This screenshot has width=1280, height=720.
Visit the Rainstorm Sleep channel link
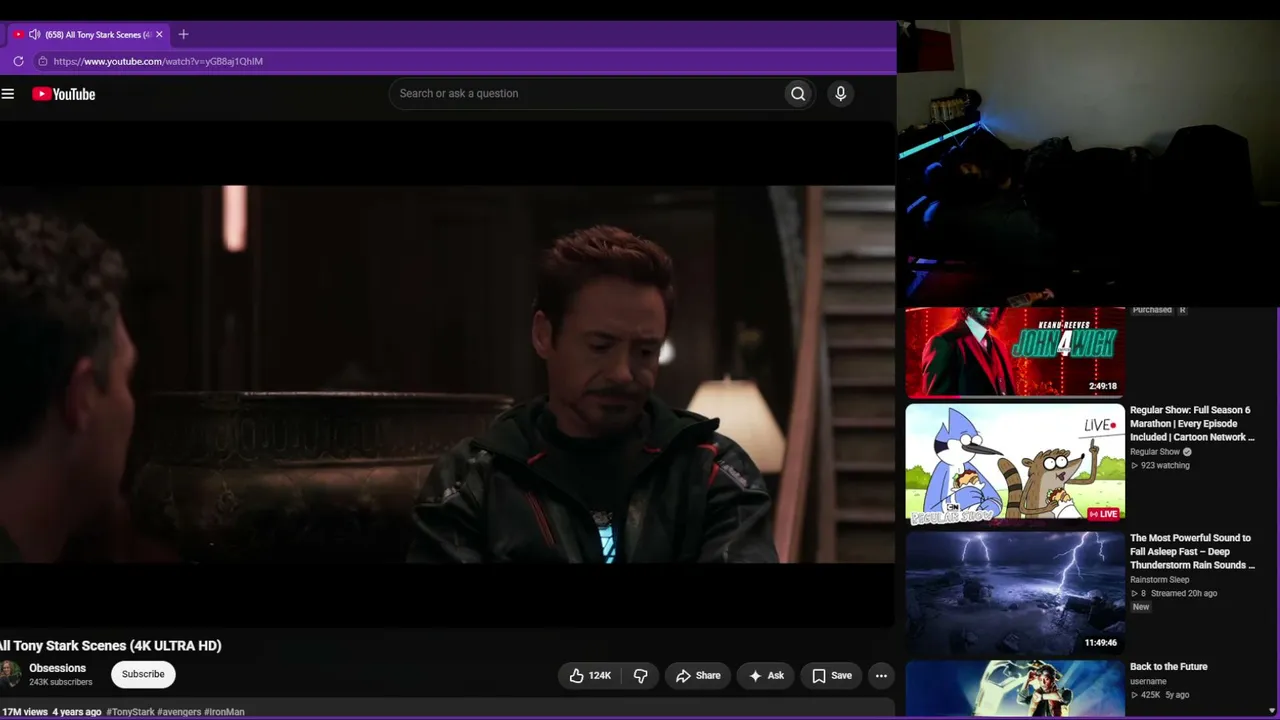tap(1160, 580)
